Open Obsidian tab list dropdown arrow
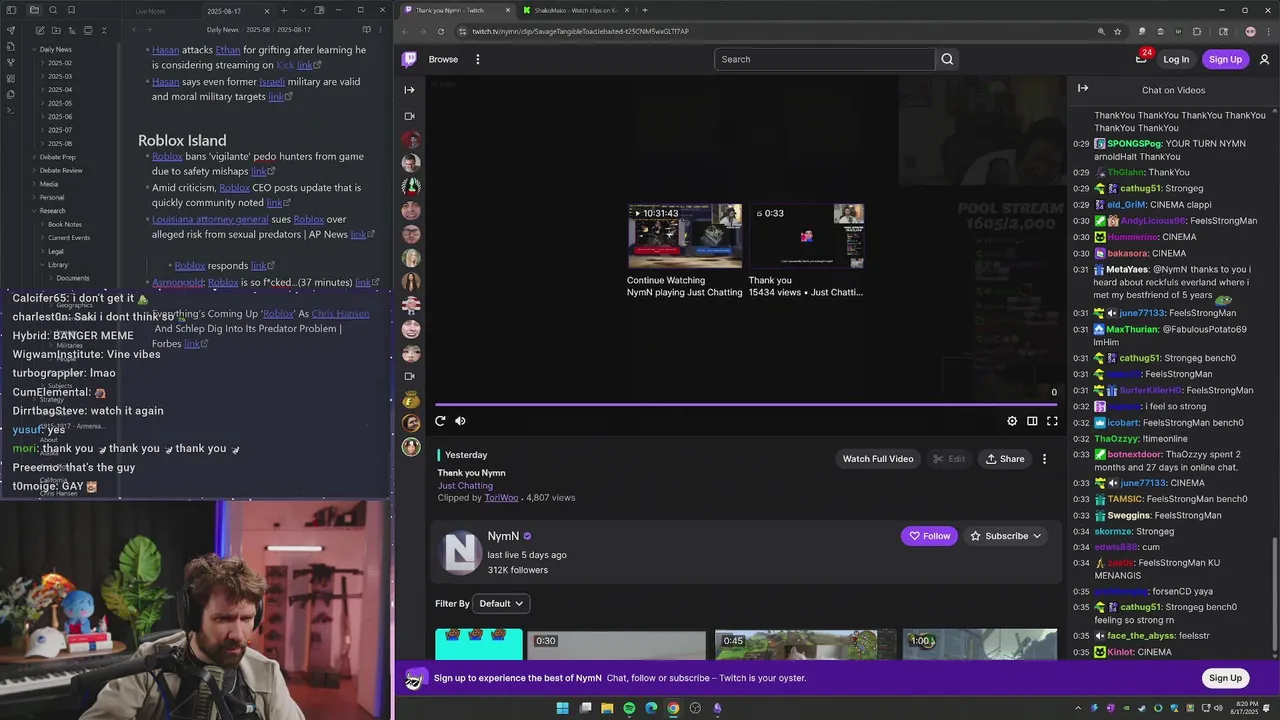The image size is (1280, 720). tap(302, 10)
